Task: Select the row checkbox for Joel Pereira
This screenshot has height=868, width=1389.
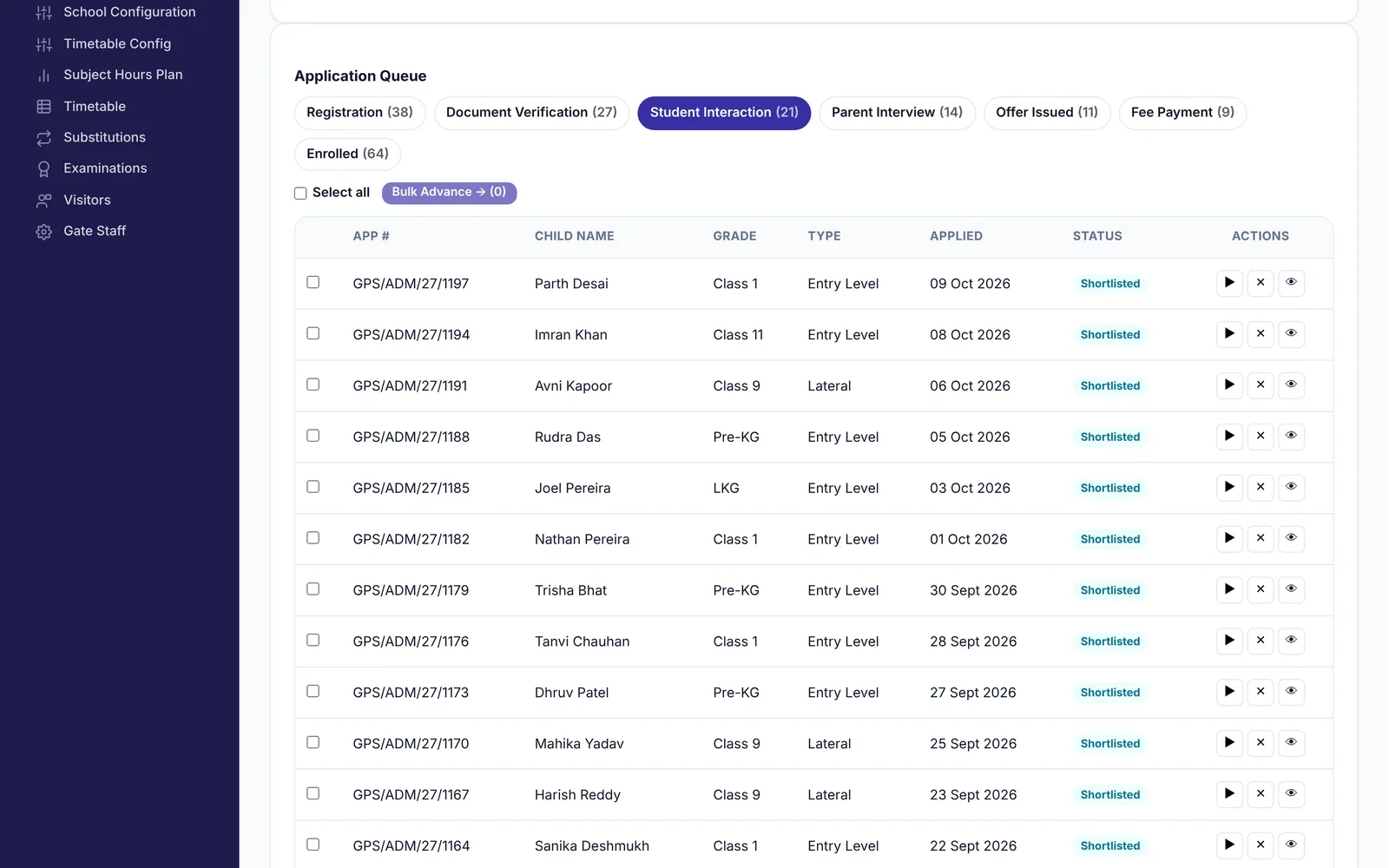Action: 313,487
